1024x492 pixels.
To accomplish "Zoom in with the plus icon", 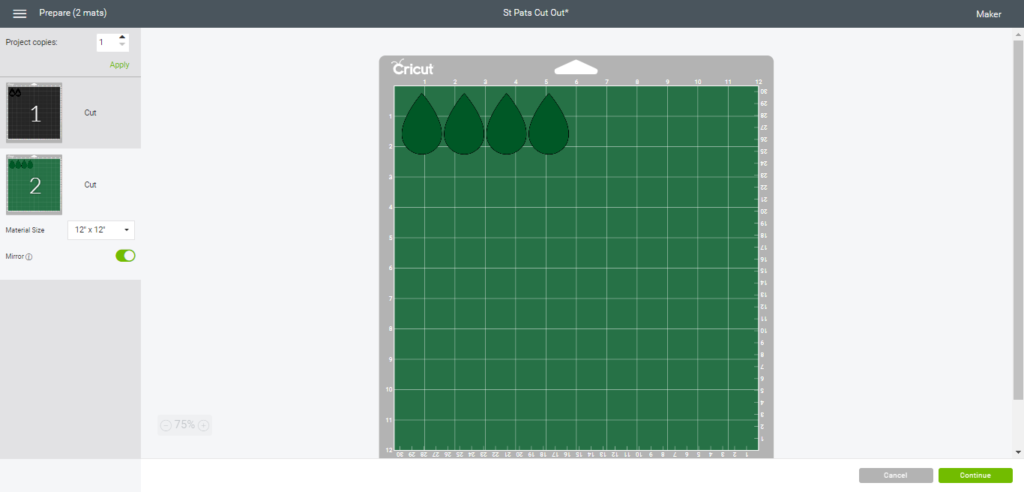I will pyautogui.click(x=204, y=425).
